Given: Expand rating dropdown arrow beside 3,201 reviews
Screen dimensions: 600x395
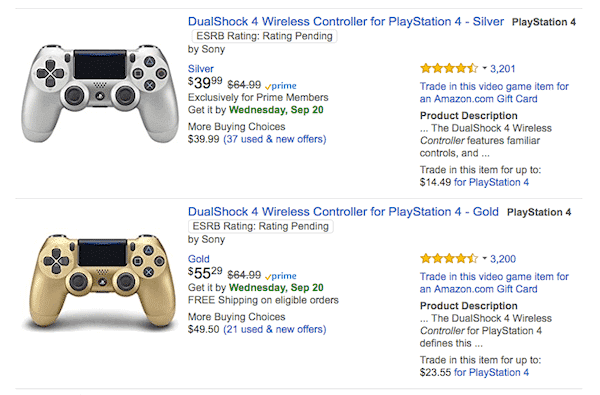Looking at the screenshot, I should (x=484, y=69).
